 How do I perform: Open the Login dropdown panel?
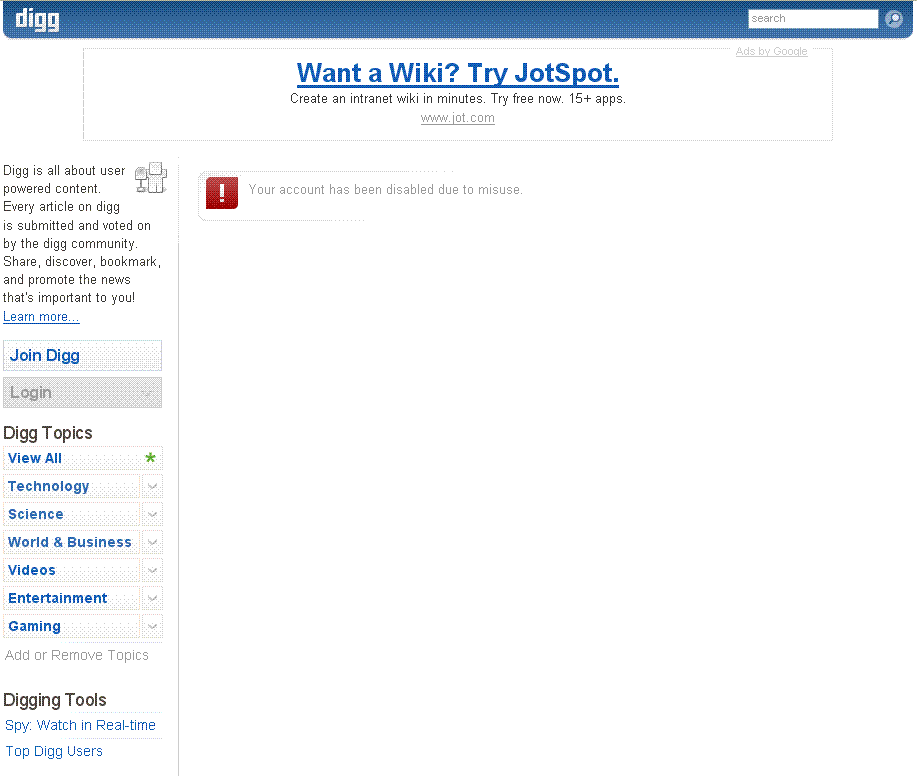(x=82, y=393)
